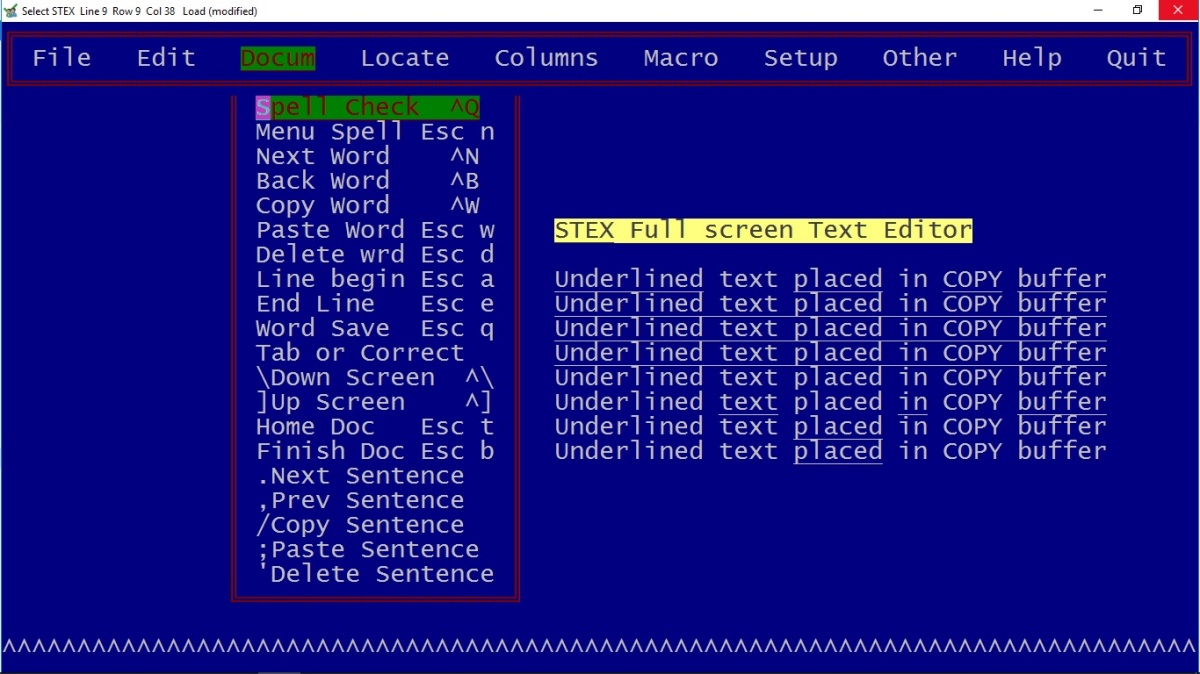Choose Copy Word ^W
This screenshot has height=674, width=1200.
(368, 206)
